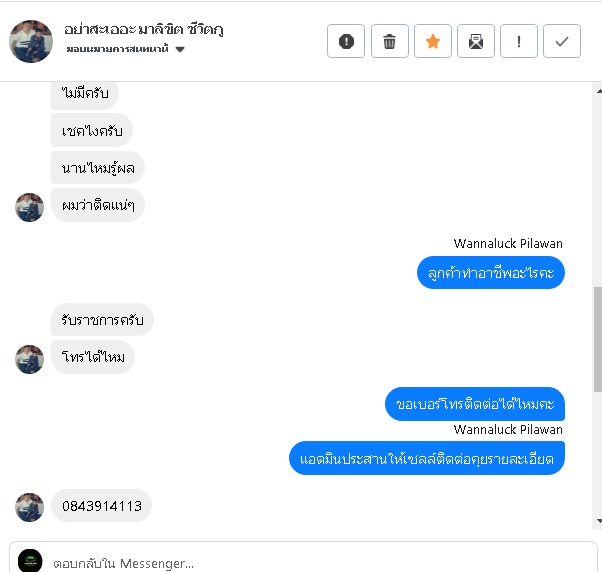The width and height of the screenshot is (602, 572).
Task: Click the first message bubble at top
Action: point(85,93)
